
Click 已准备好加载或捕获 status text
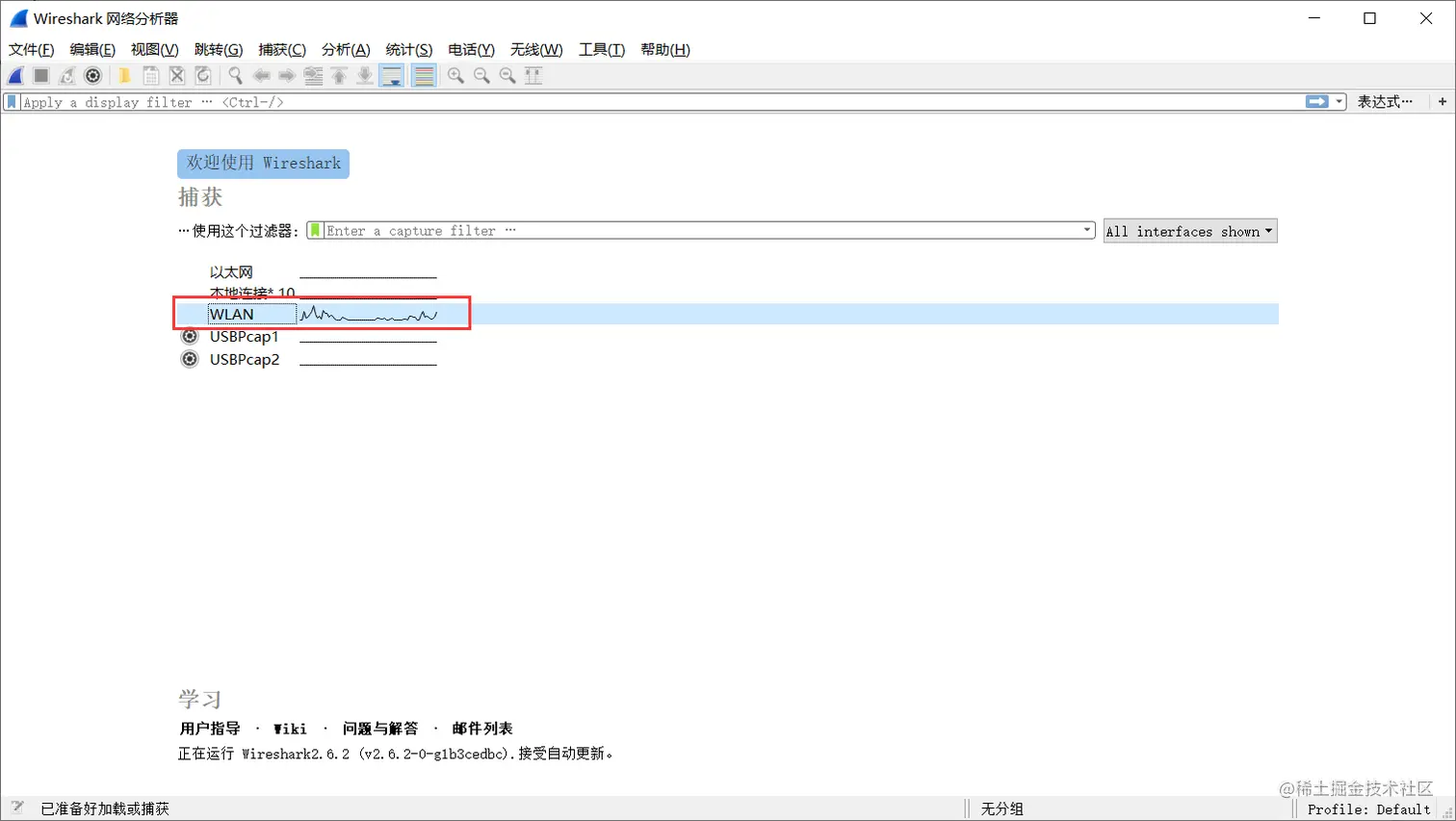tap(105, 809)
